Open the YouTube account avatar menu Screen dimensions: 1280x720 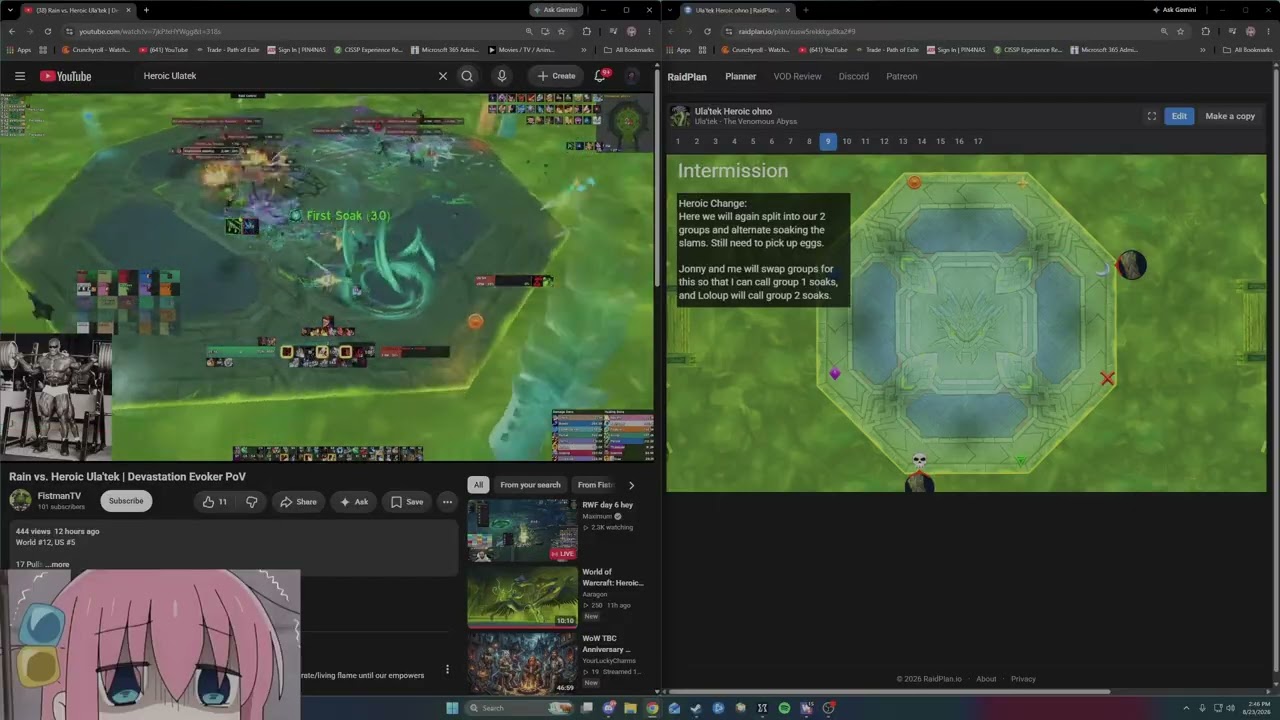(632, 76)
